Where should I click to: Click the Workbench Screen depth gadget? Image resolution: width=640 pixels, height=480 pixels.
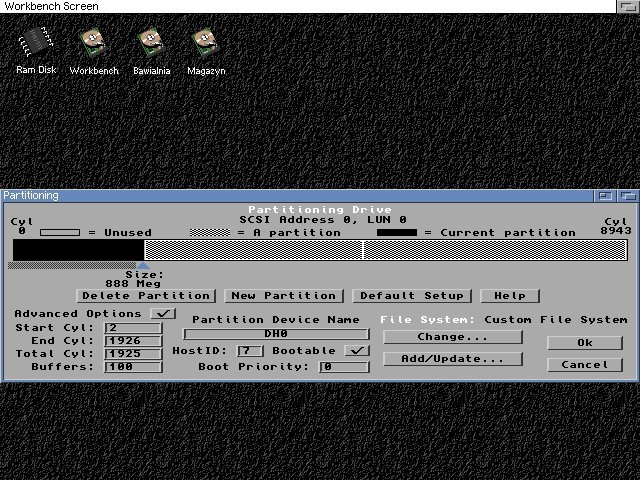tap(627, 6)
